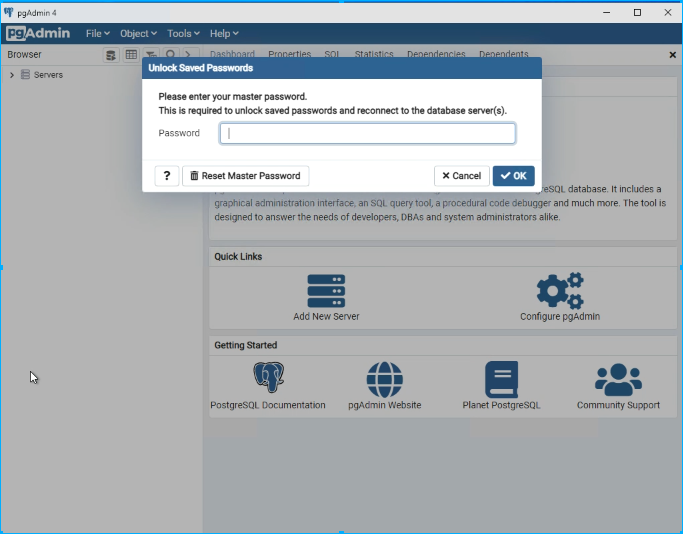Click the Reset Master Password button

[x=245, y=176]
